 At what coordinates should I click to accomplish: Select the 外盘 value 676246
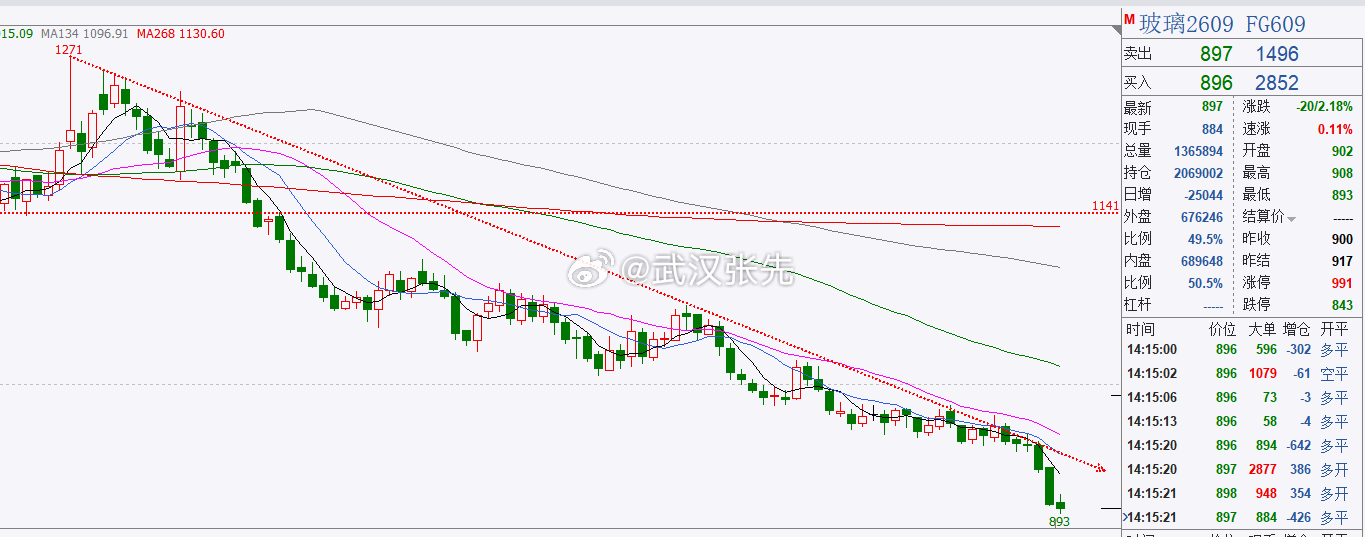click(x=1202, y=217)
